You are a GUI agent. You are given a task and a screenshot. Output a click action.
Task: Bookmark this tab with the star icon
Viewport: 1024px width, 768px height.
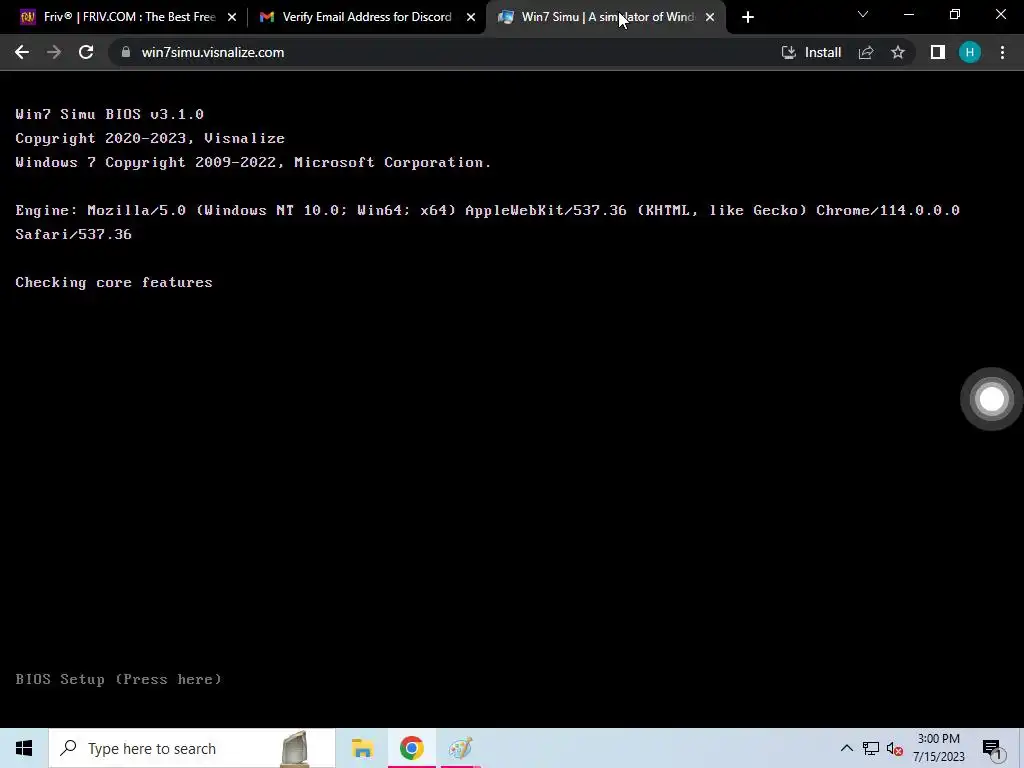[898, 52]
